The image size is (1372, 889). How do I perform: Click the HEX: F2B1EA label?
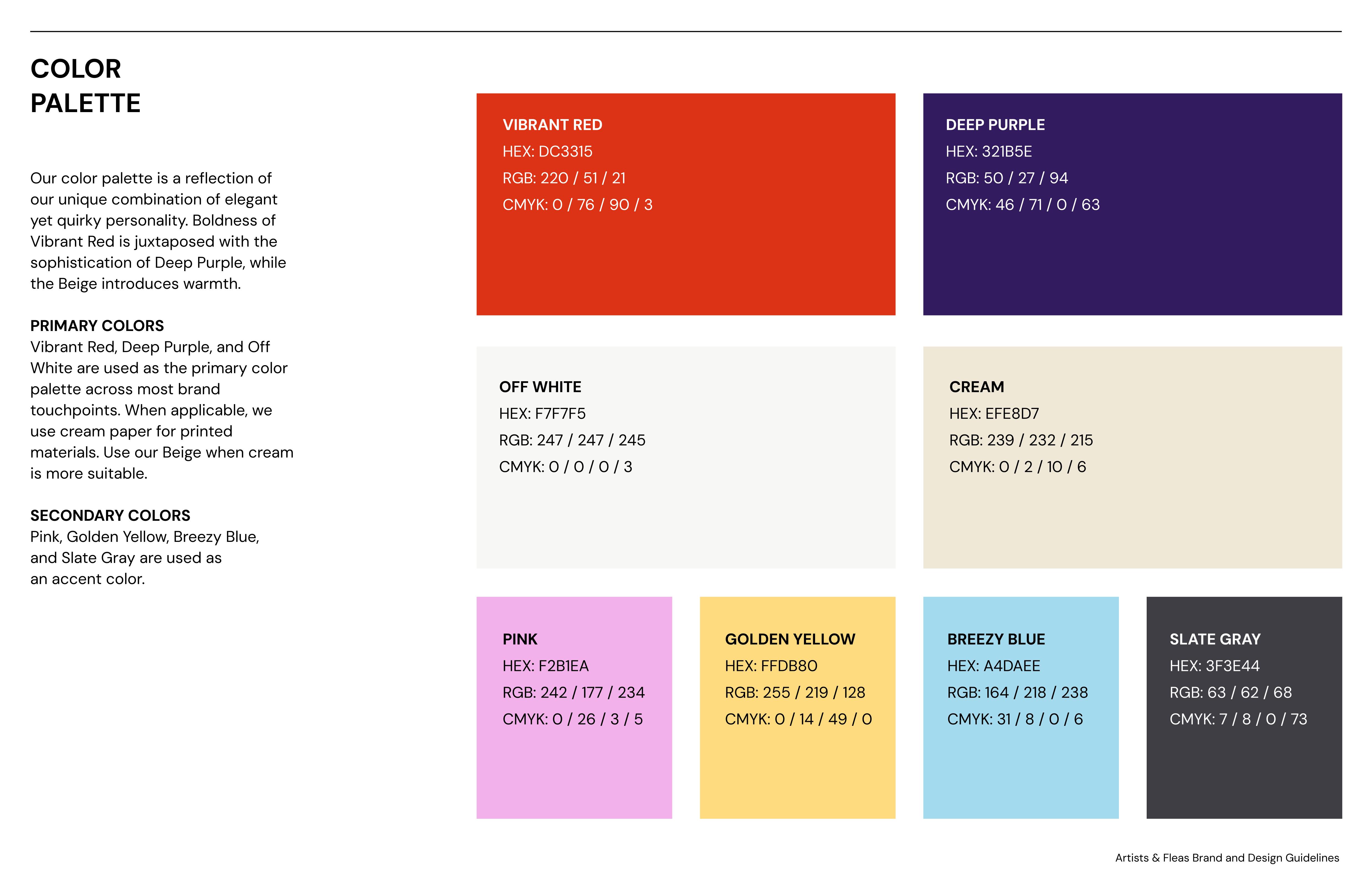click(x=545, y=666)
